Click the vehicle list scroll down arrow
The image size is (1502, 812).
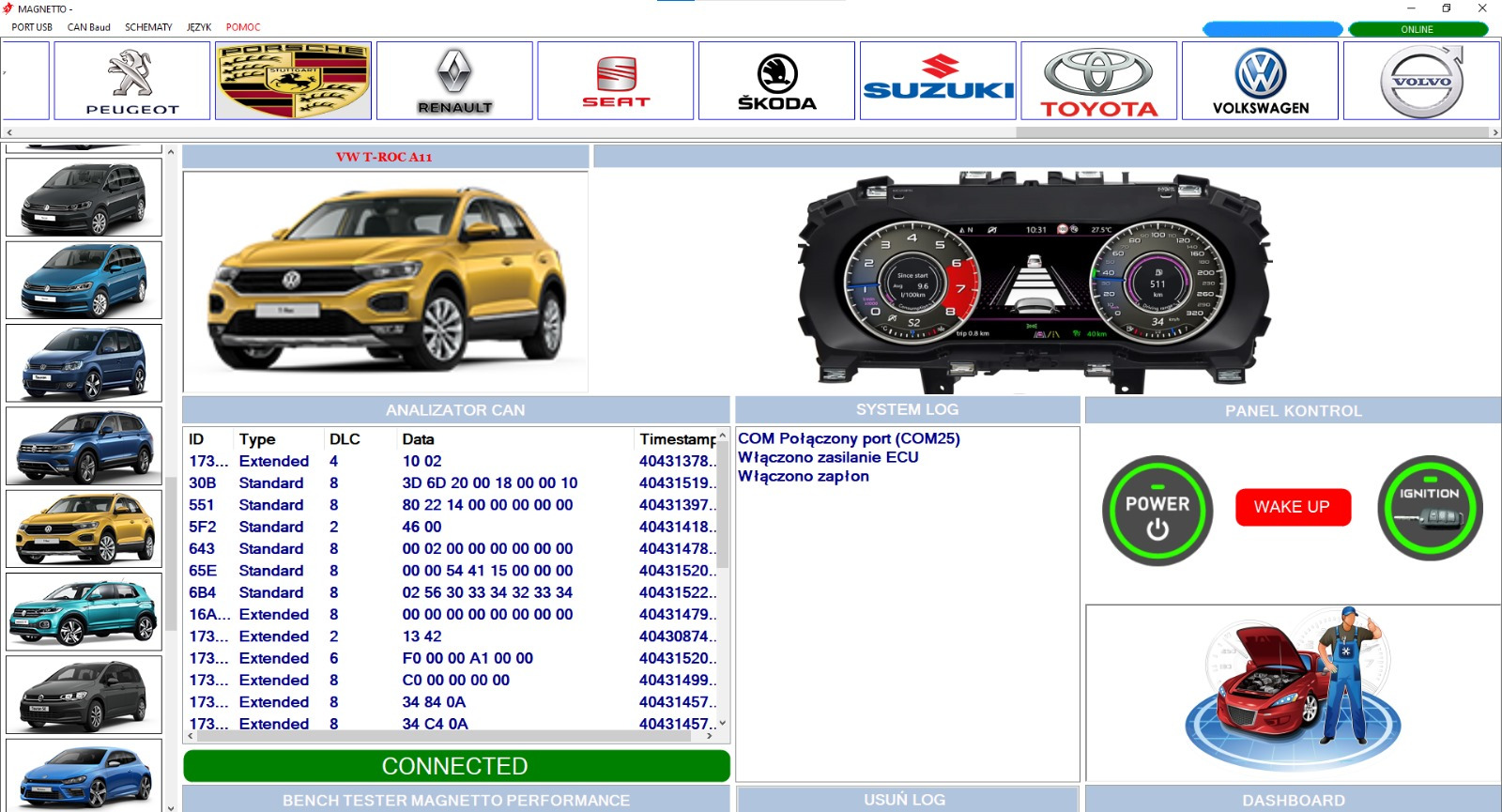[x=171, y=806]
